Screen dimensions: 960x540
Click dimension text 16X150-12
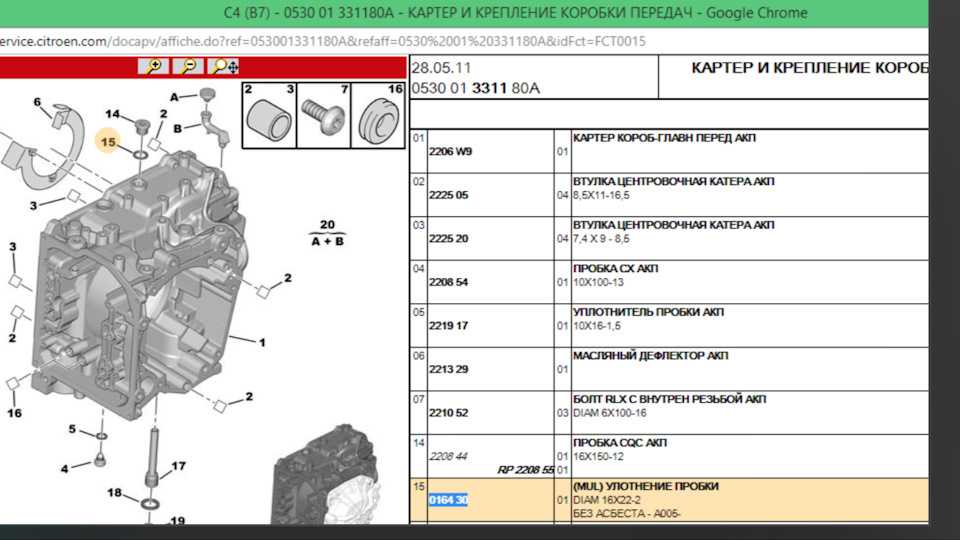click(x=598, y=456)
